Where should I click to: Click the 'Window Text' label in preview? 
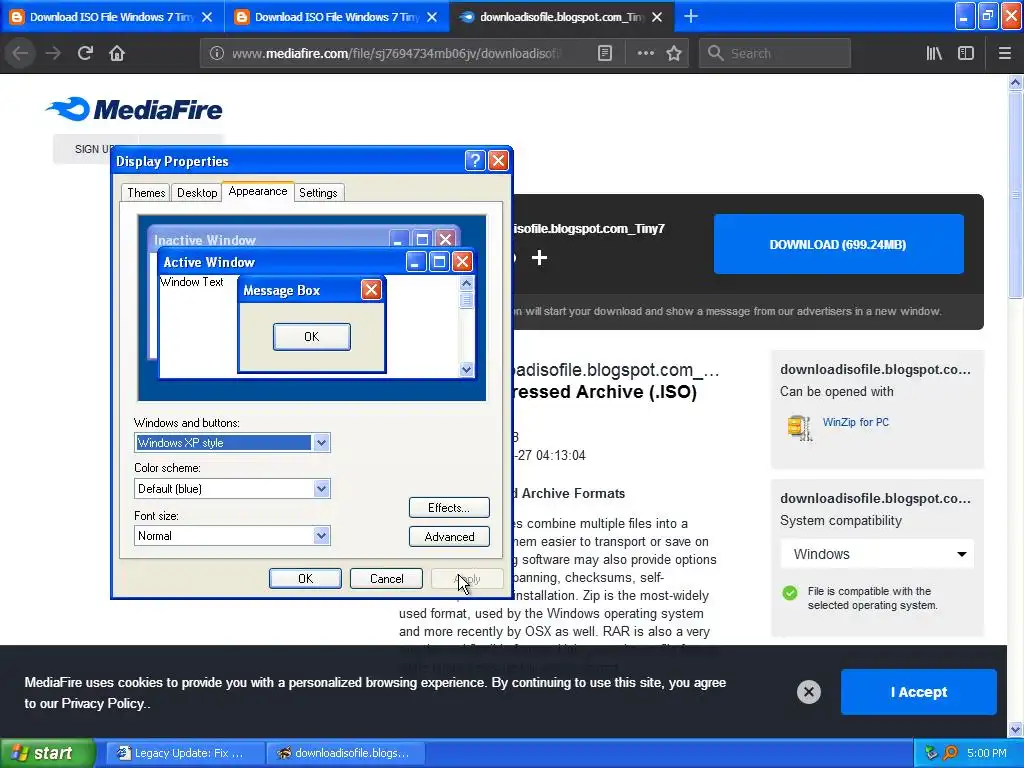[192, 281]
